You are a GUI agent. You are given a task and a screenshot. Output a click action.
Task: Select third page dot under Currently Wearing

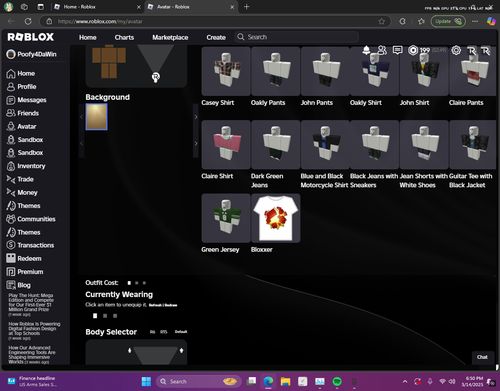coord(115,316)
